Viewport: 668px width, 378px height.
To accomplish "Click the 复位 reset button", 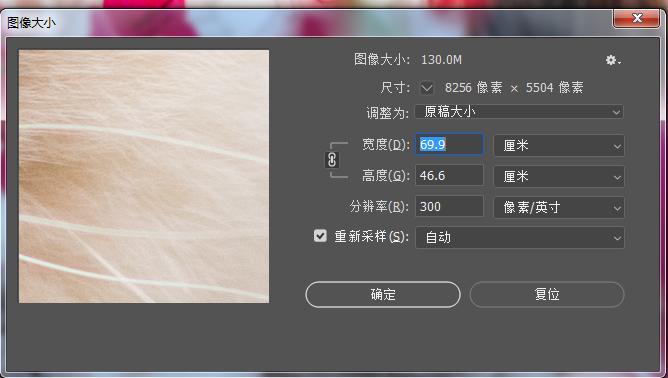I will [547, 294].
